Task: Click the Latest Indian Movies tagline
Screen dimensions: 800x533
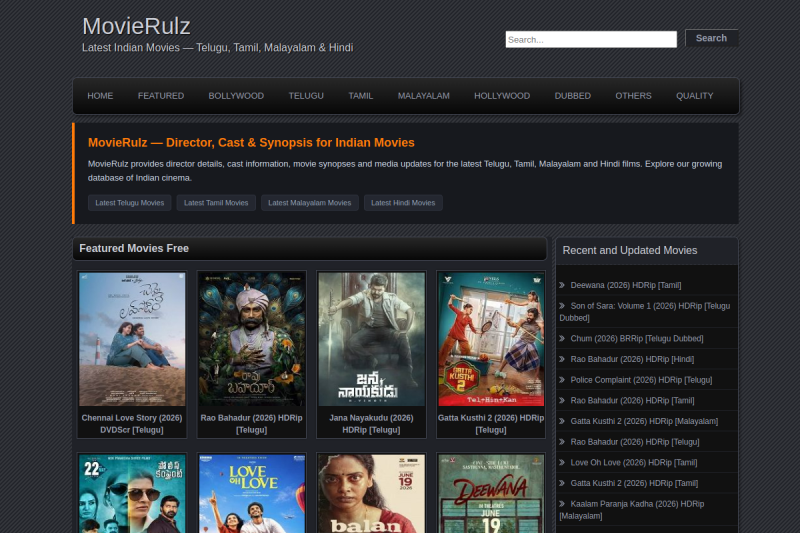Action: coord(217,47)
